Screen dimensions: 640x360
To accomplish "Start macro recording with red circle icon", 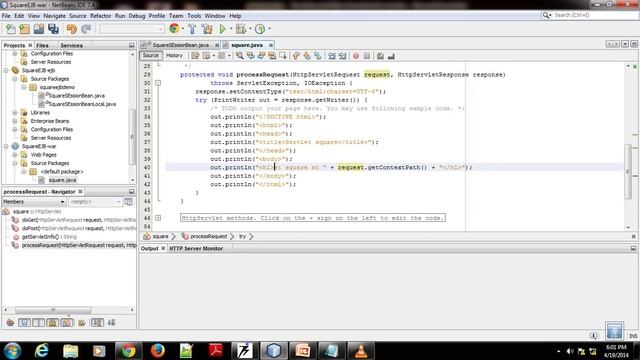I will tap(356, 56).
